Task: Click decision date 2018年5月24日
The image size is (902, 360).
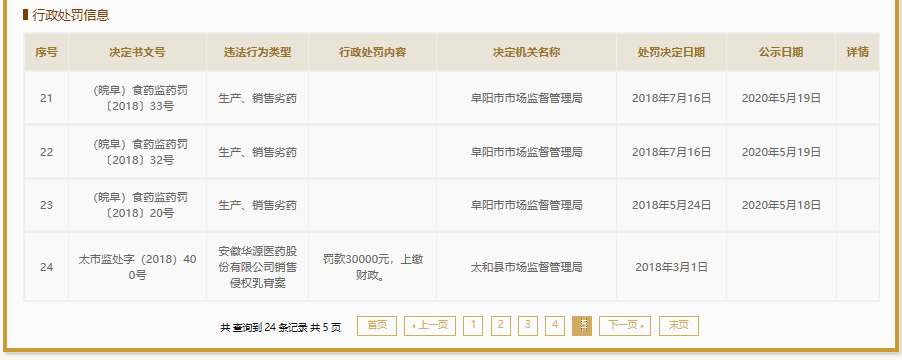Action: pos(671,205)
